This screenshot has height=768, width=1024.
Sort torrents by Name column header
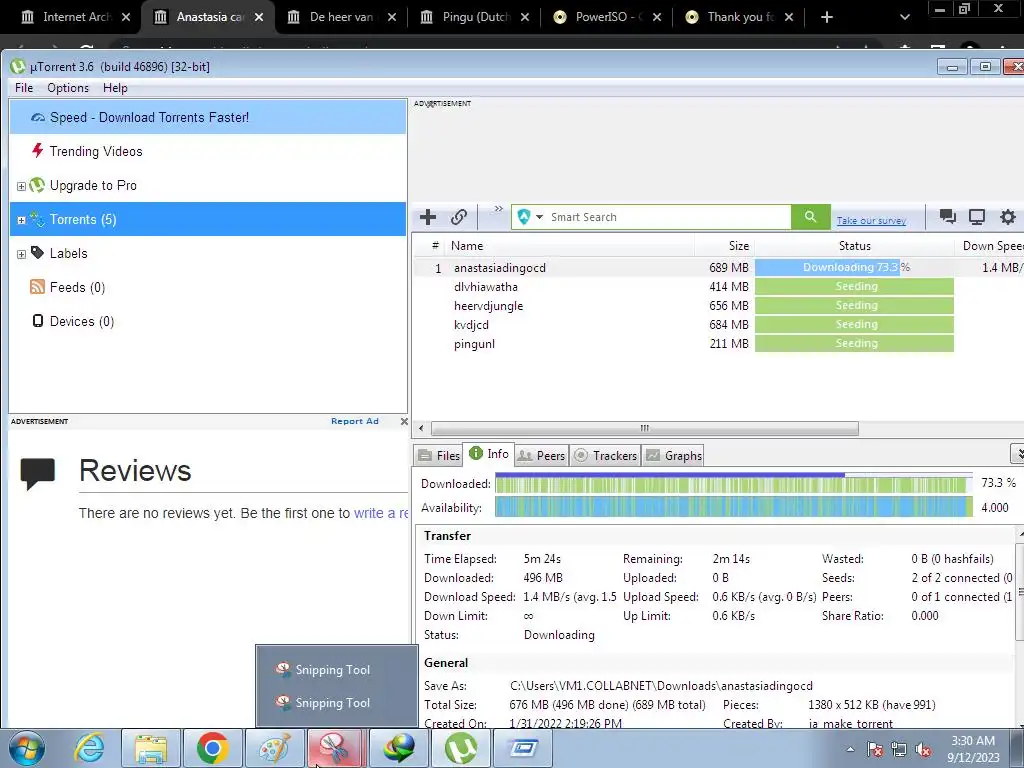point(569,246)
